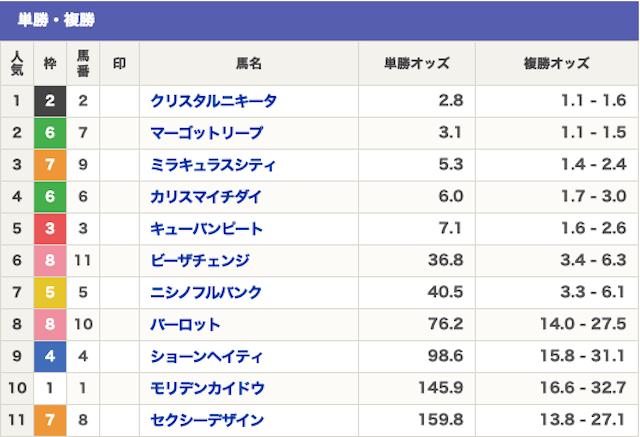This screenshot has width=640, height=437.
Task: Open horse セクシーデザイン link
Action: [207, 420]
